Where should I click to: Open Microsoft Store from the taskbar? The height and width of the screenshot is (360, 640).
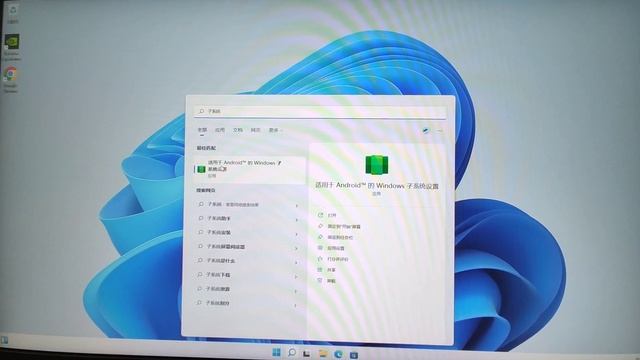(x=354, y=355)
